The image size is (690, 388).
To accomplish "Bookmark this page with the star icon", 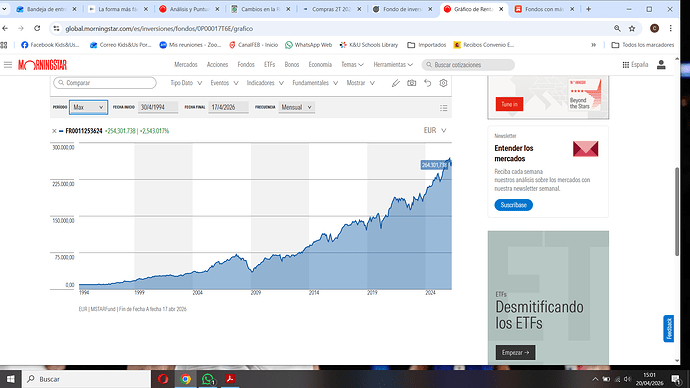I will click(x=632, y=28).
